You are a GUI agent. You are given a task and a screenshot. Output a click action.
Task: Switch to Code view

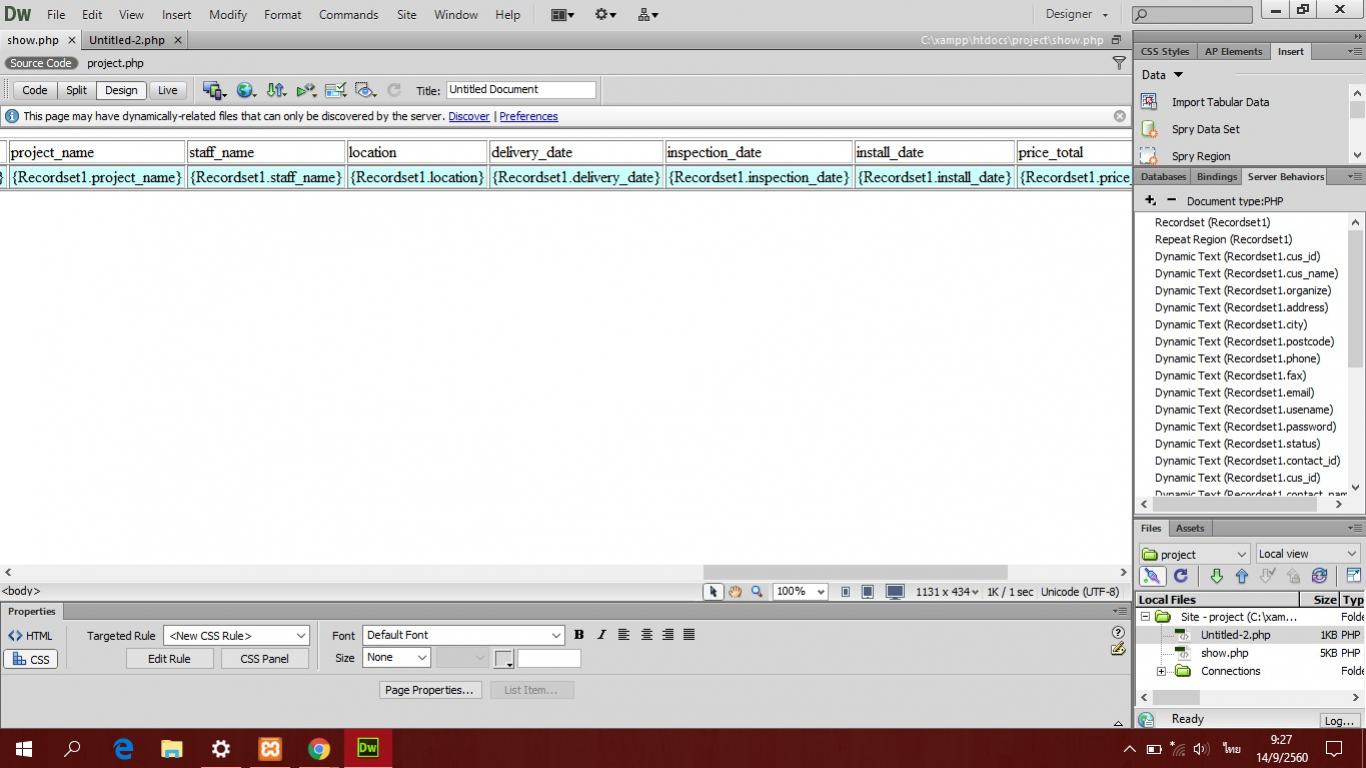click(35, 90)
